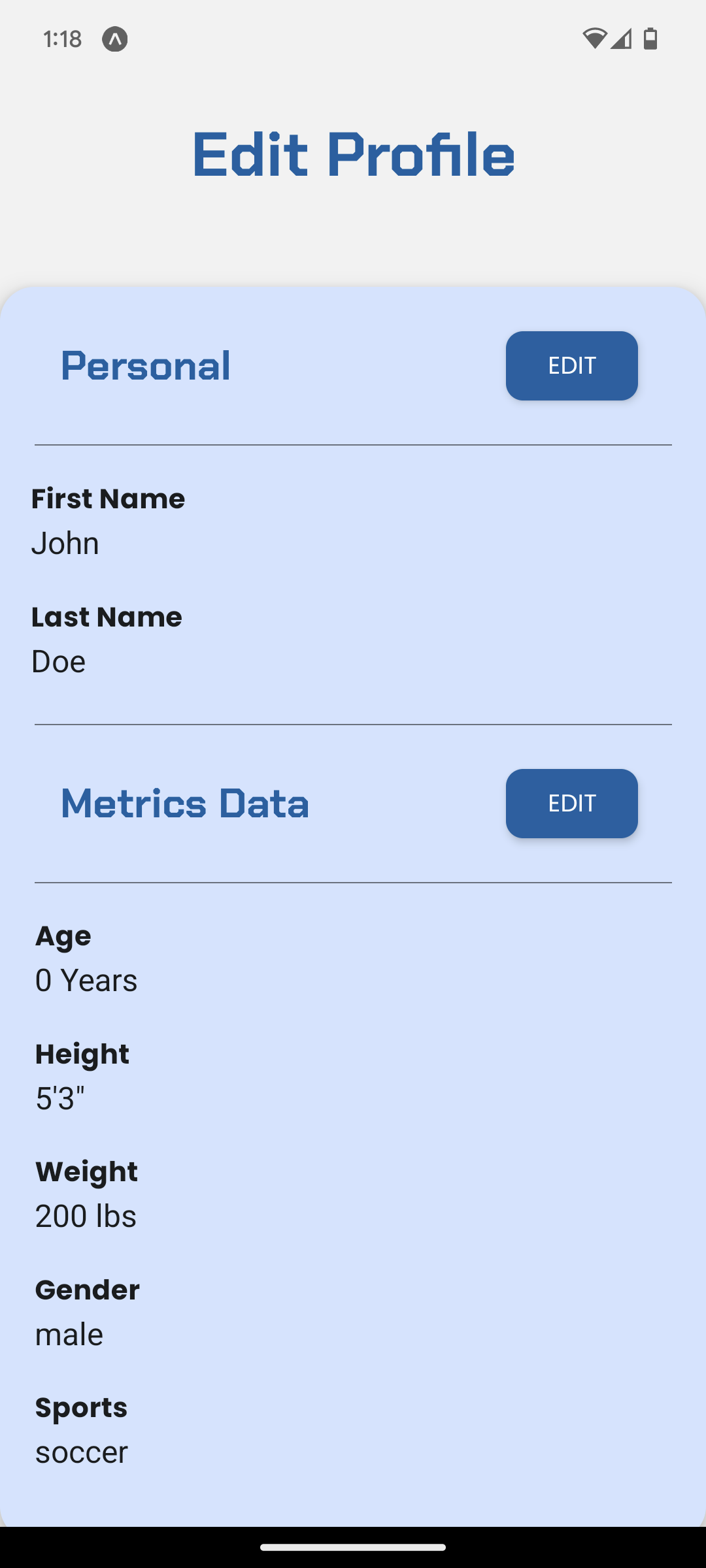This screenshot has height=1568, width=706.
Task: Tap the First Name value John
Action: (x=65, y=544)
